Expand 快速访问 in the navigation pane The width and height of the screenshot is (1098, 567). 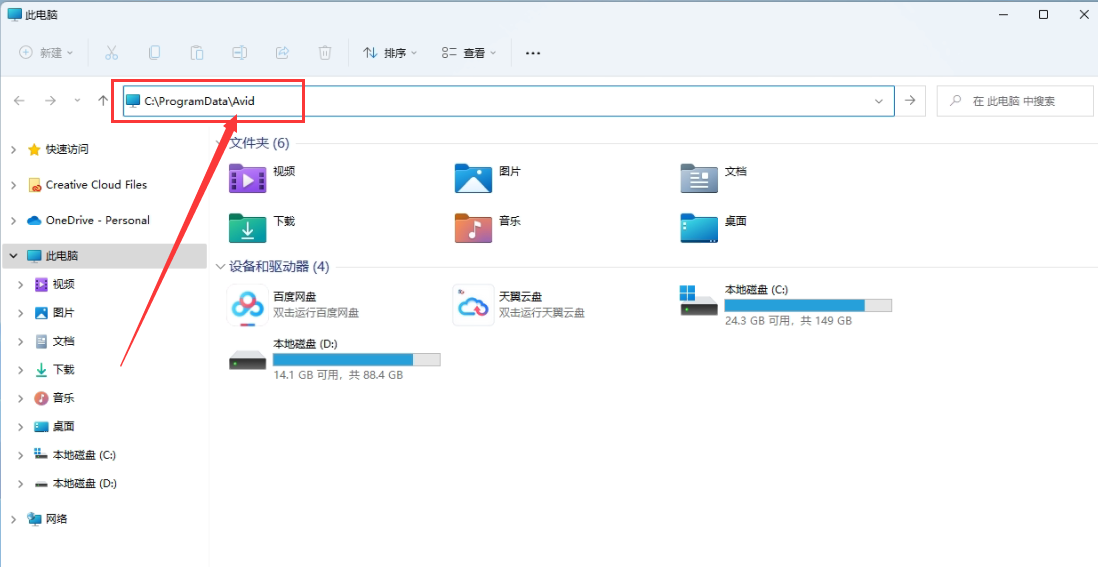click(13, 149)
